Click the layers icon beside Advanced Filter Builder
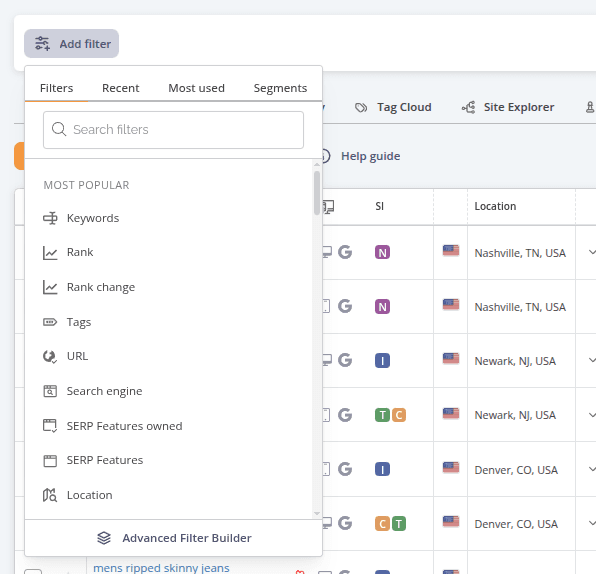 (x=104, y=538)
